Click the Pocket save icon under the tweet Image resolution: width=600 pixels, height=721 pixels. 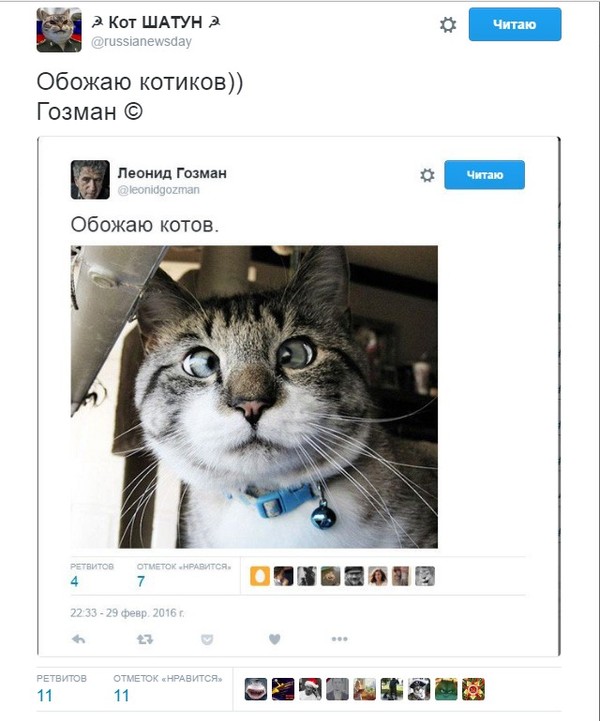(207, 639)
